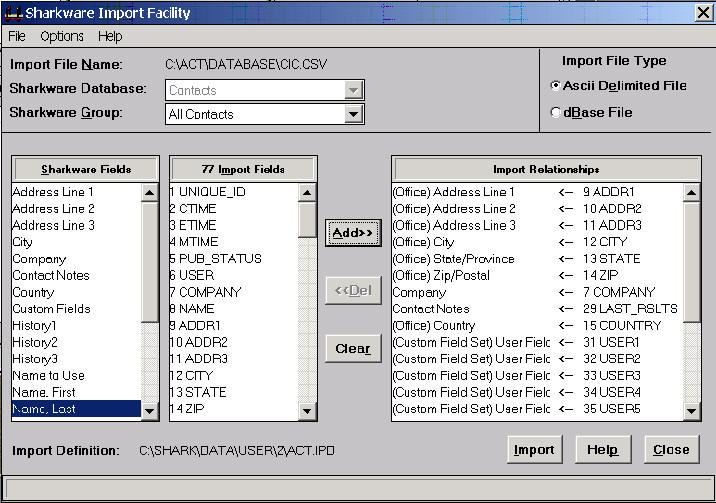Click the Import Relationships column header

(546, 169)
